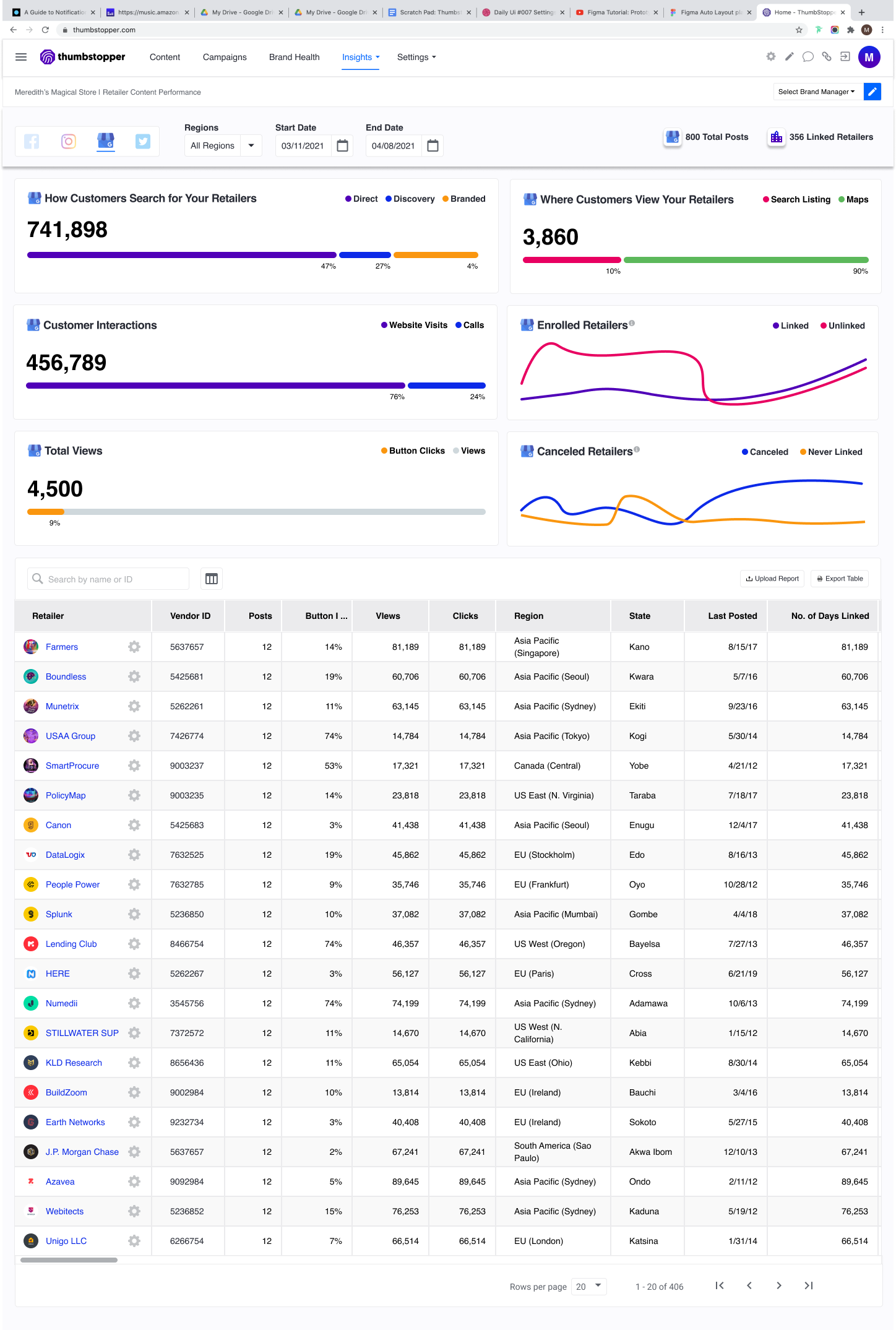Screen dimensions: 896x1330
Task: Click the Start Date input field
Action: 303,145
